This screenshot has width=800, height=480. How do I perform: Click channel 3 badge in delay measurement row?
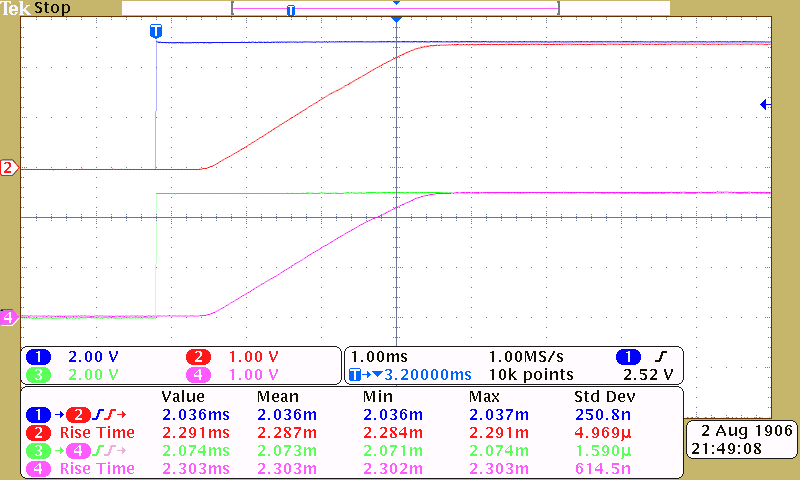tap(38, 451)
